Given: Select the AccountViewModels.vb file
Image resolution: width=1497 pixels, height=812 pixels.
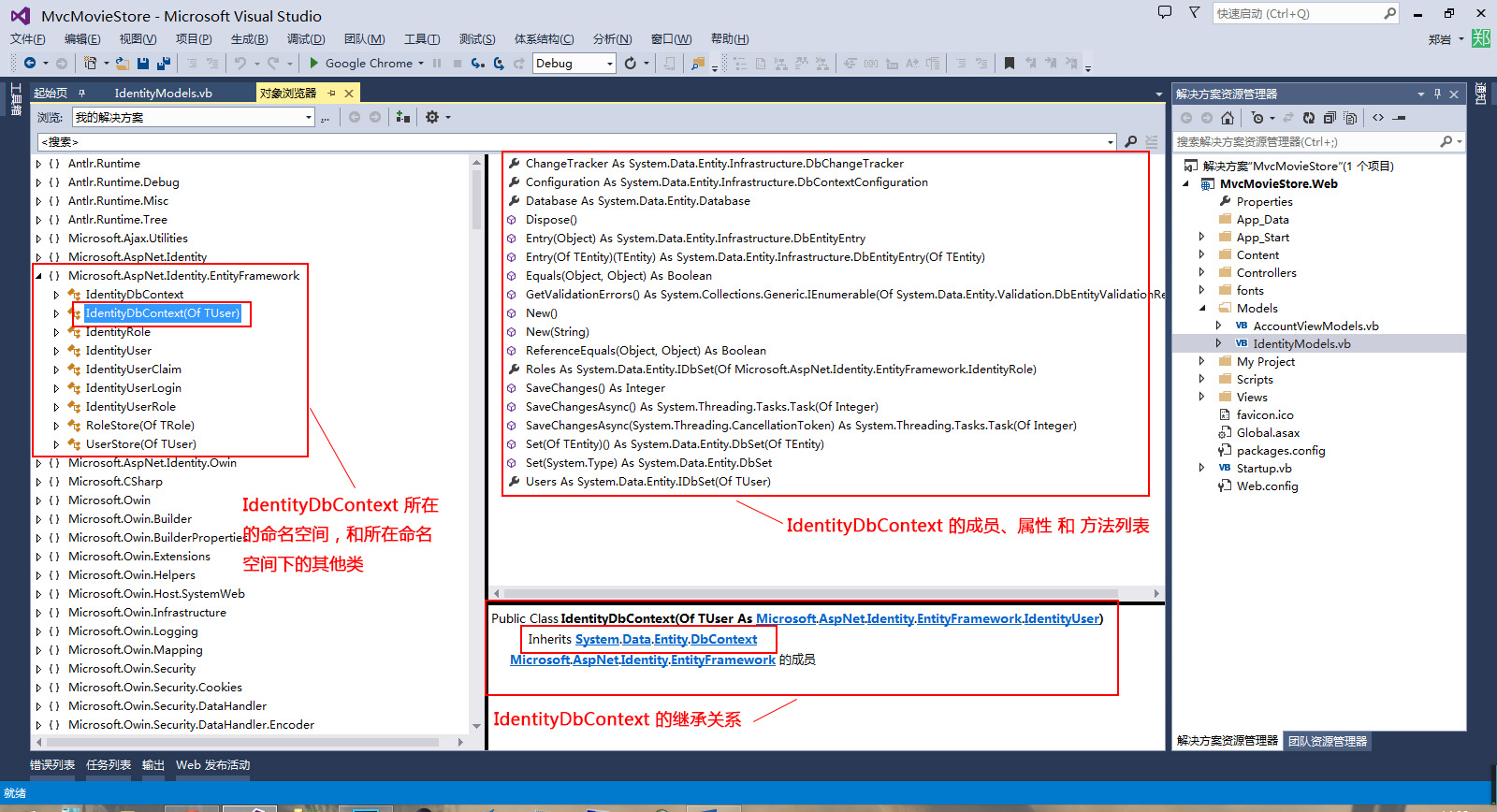Looking at the screenshot, I should [x=1315, y=326].
